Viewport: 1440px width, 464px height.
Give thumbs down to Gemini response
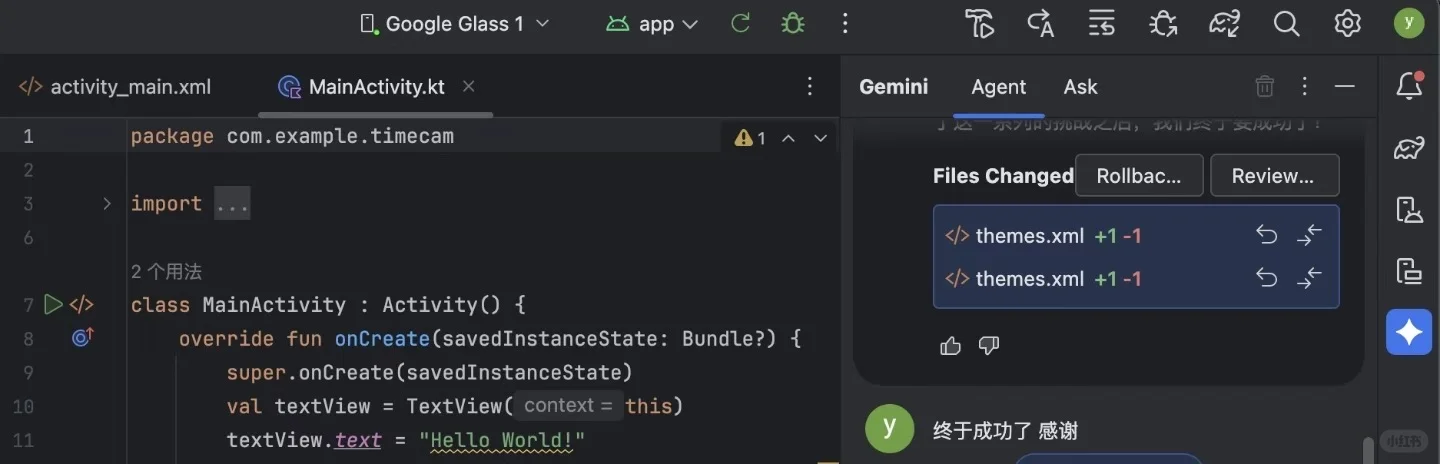pyautogui.click(x=989, y=346)
